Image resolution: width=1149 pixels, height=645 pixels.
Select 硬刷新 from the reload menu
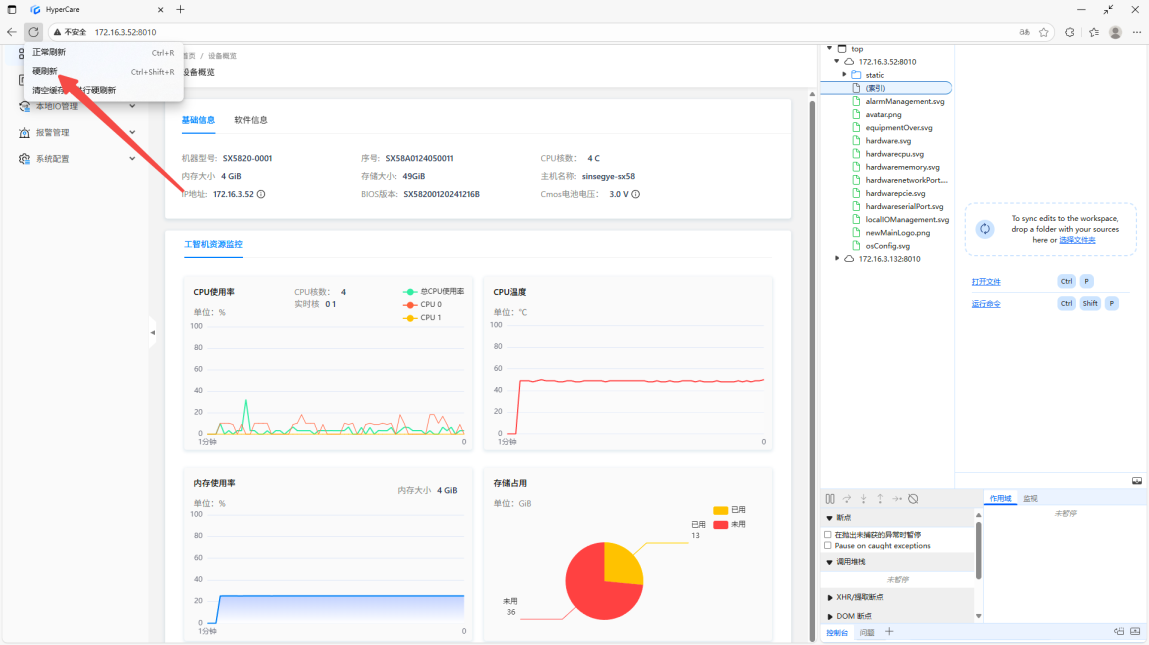pyautogui.click(x=45, y=71)
